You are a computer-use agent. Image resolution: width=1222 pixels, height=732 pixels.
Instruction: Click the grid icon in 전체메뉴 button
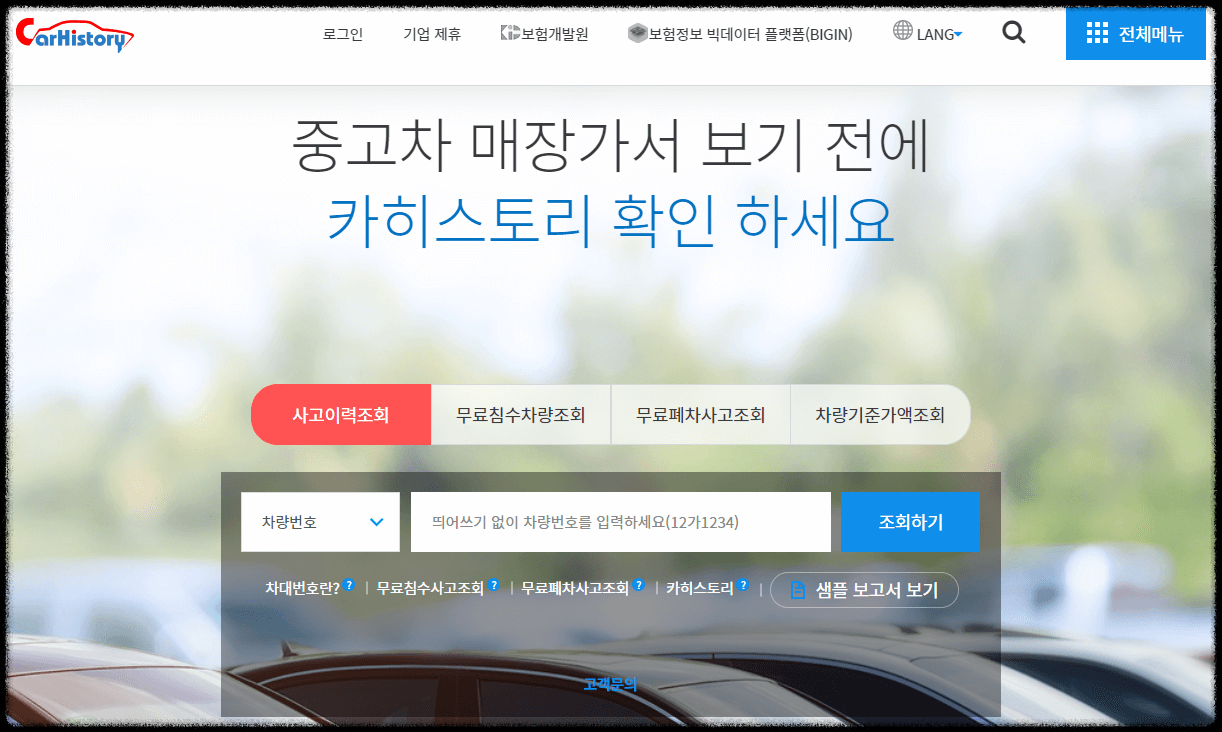(1097, 33)
